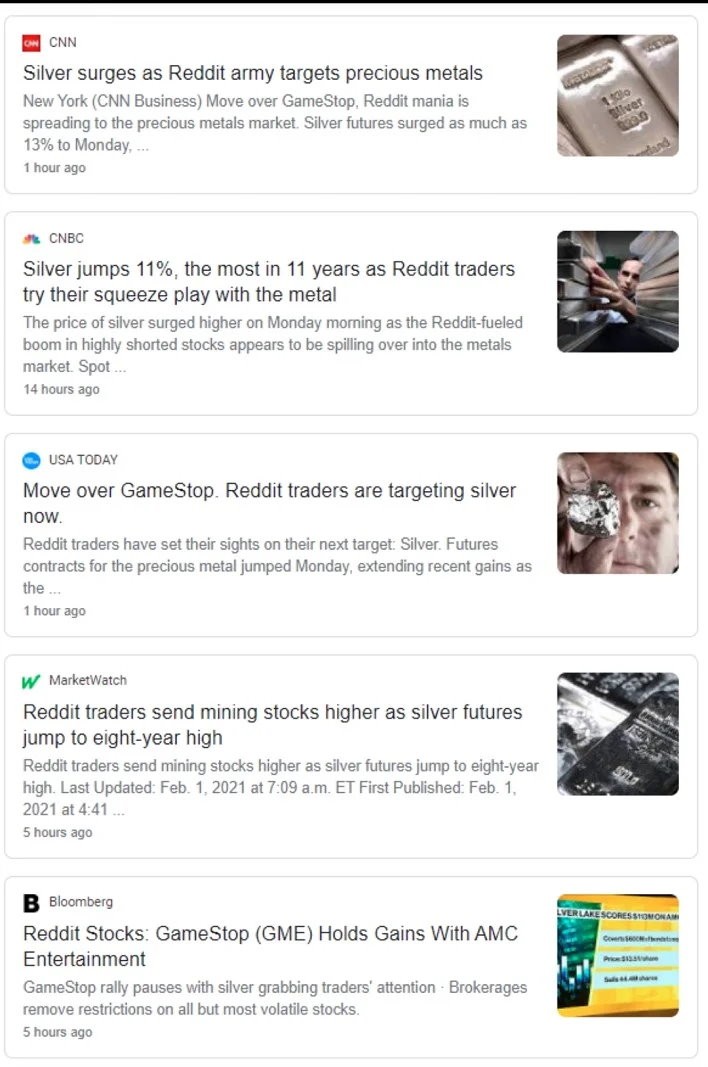
Task: Click the Bloomberg B logo icon
Action: (31, 902)
